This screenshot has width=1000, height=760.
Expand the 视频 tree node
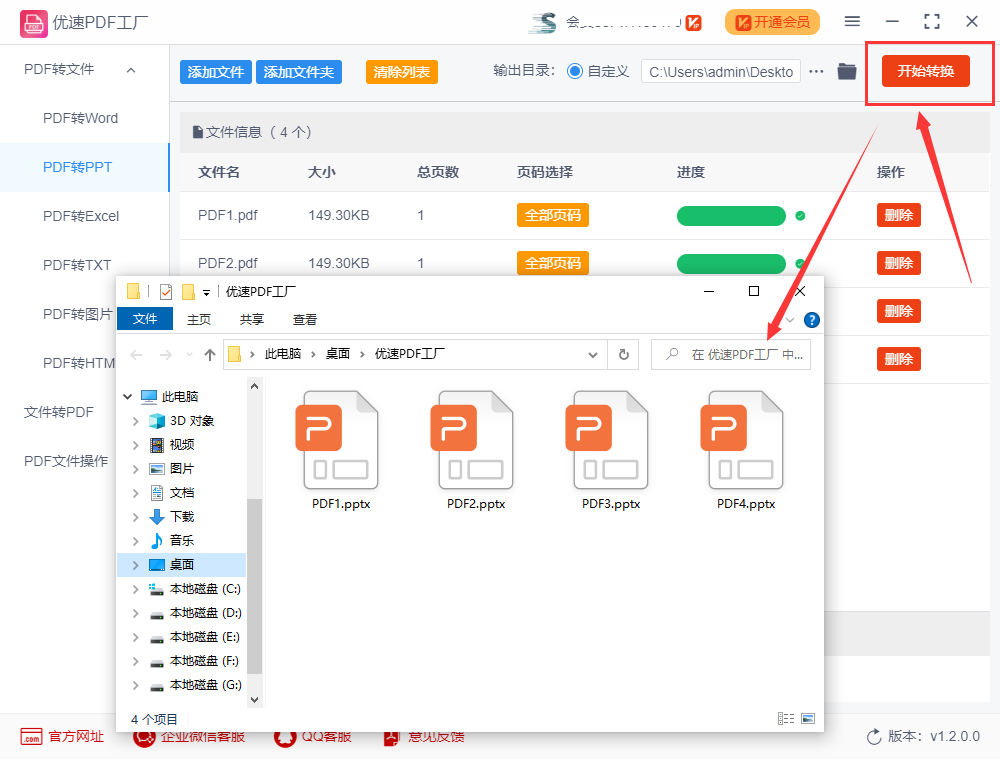click(x=135, y=445)
